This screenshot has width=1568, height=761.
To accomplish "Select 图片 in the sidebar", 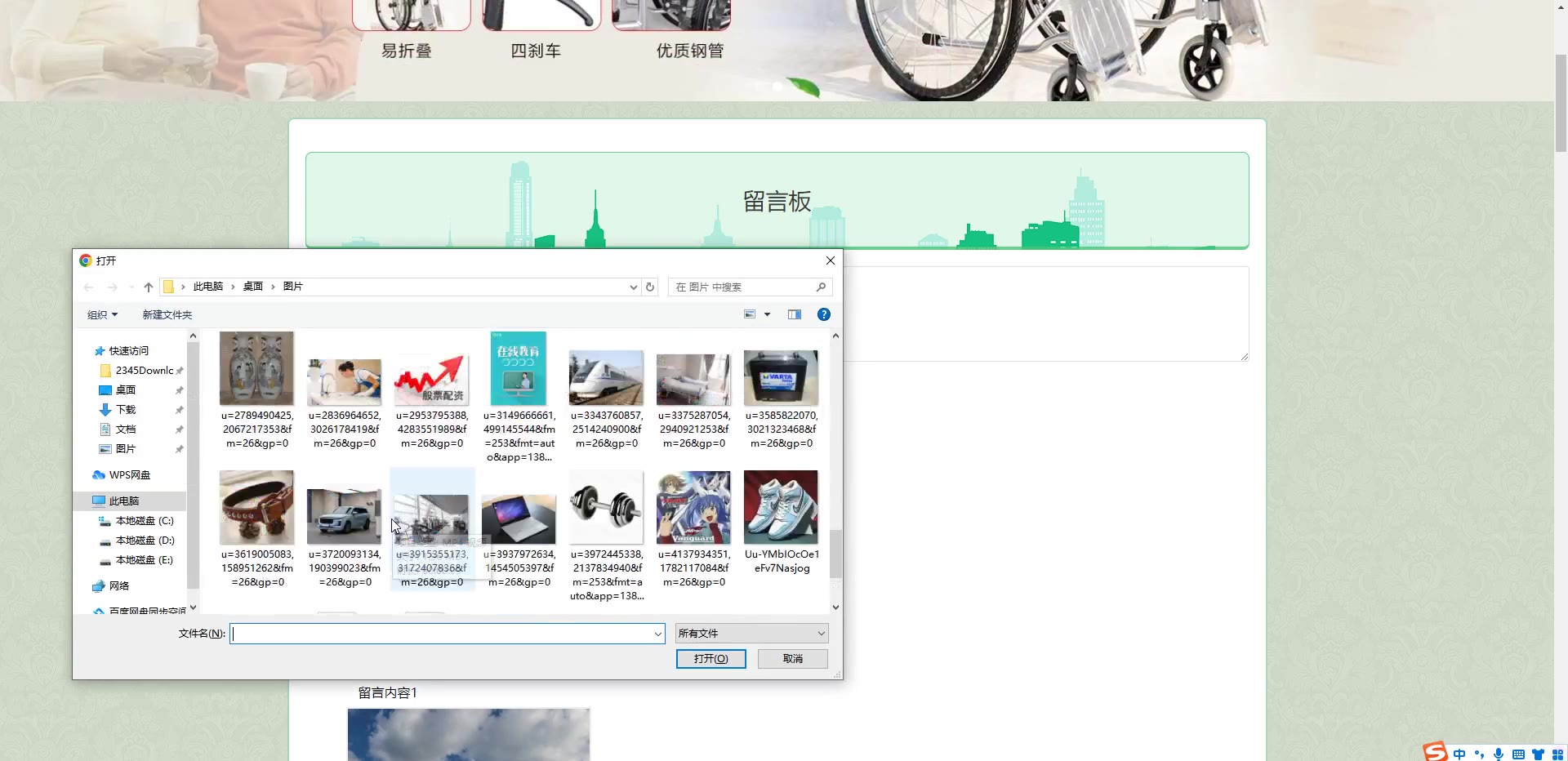I will pyautogui.click(x=125, y=449).
